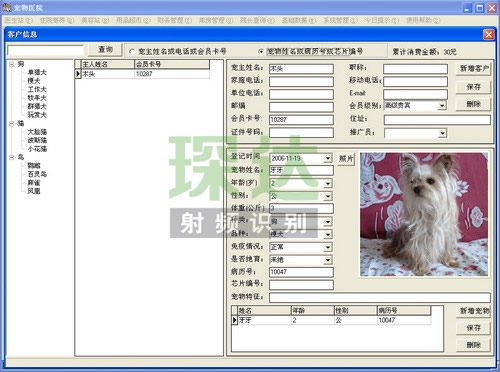Click the 芯片编号 input field

click(x=301, y=285)
